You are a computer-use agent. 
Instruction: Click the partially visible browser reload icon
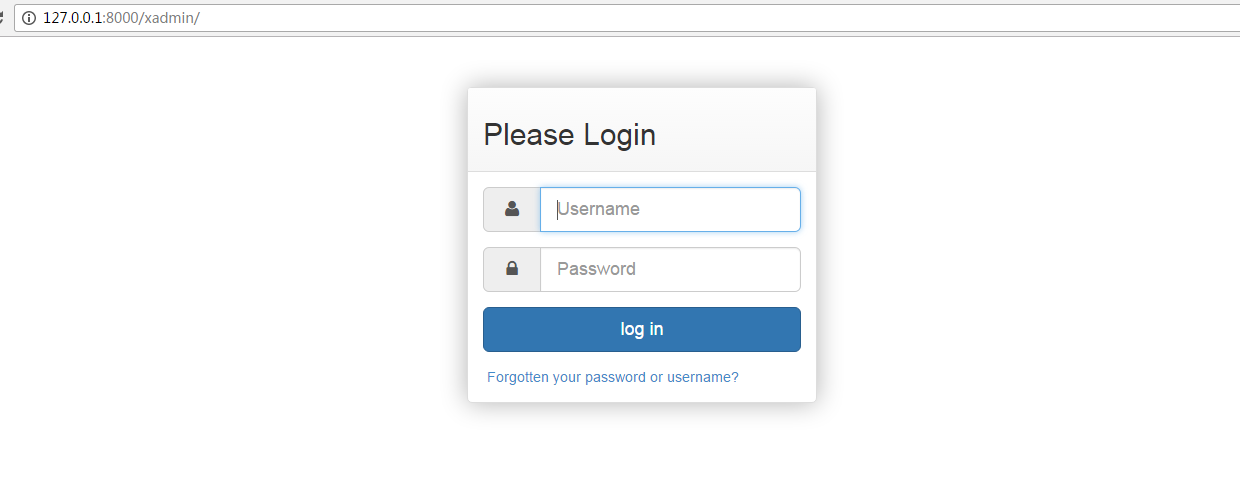(x=3, y=18)
